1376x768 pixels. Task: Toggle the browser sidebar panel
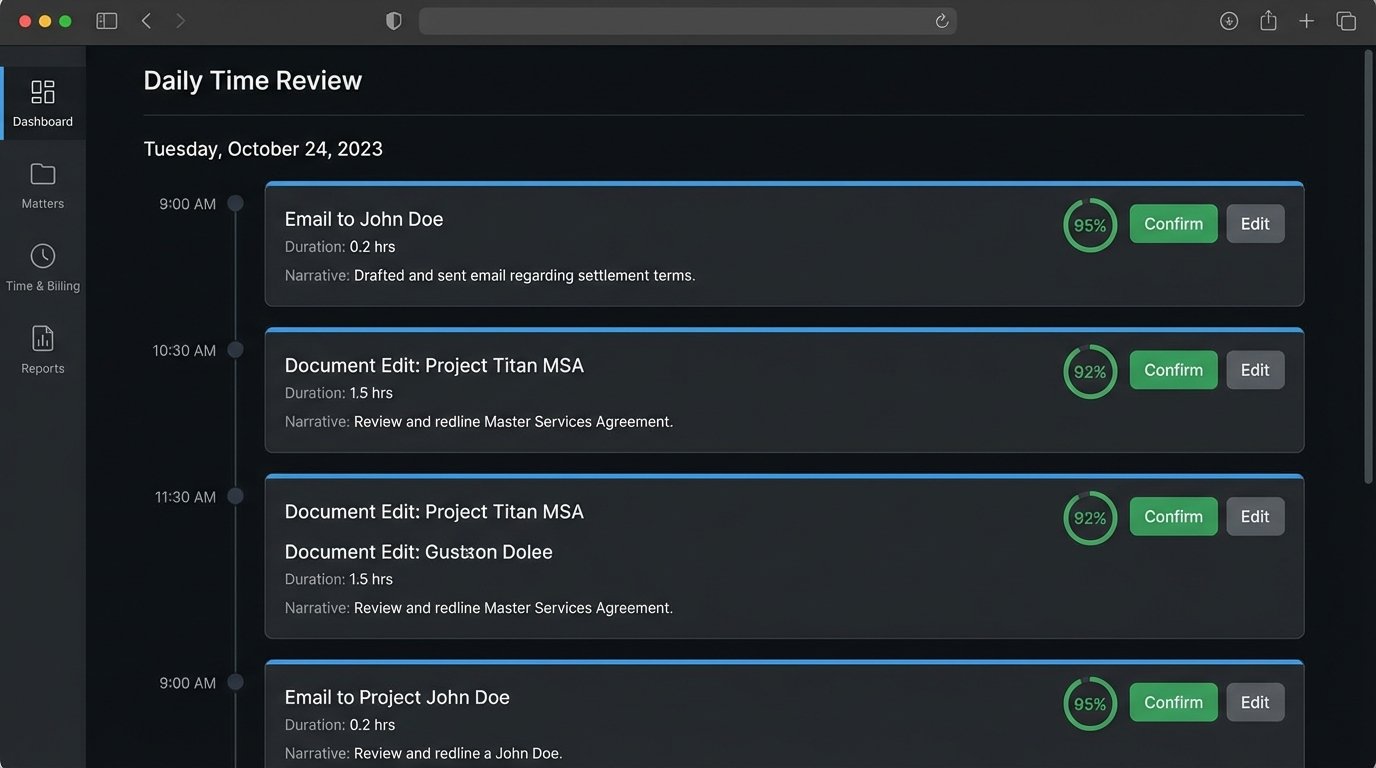pos(106,20)
